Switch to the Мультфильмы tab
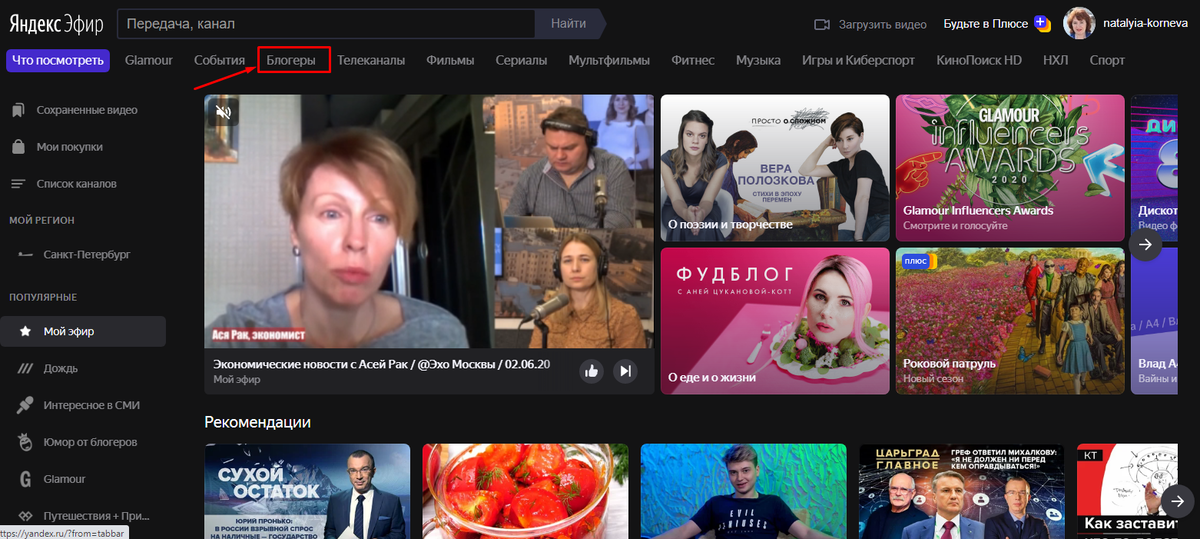 click(609, 60)
